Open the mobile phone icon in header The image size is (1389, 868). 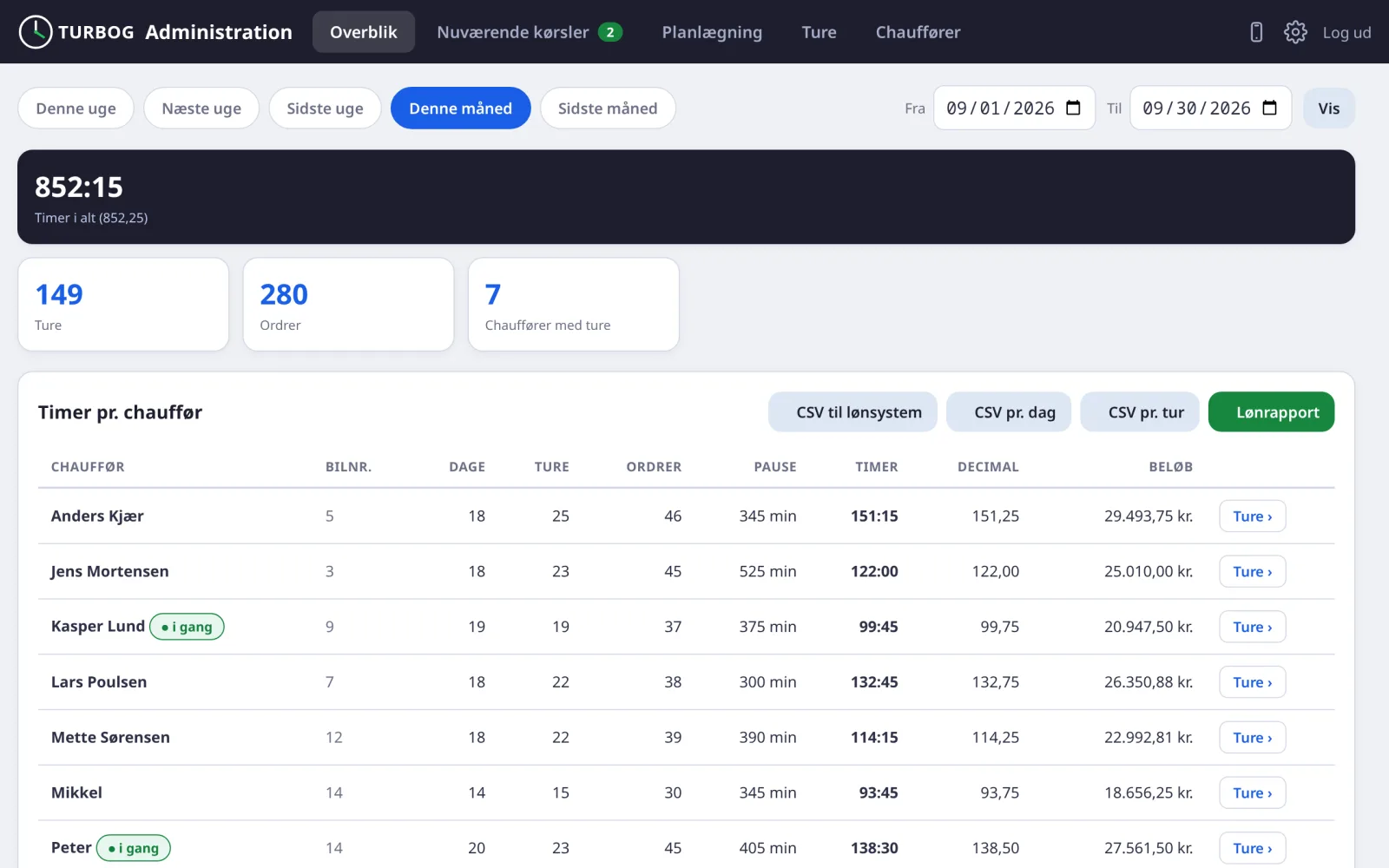(x=1256, y=32)
